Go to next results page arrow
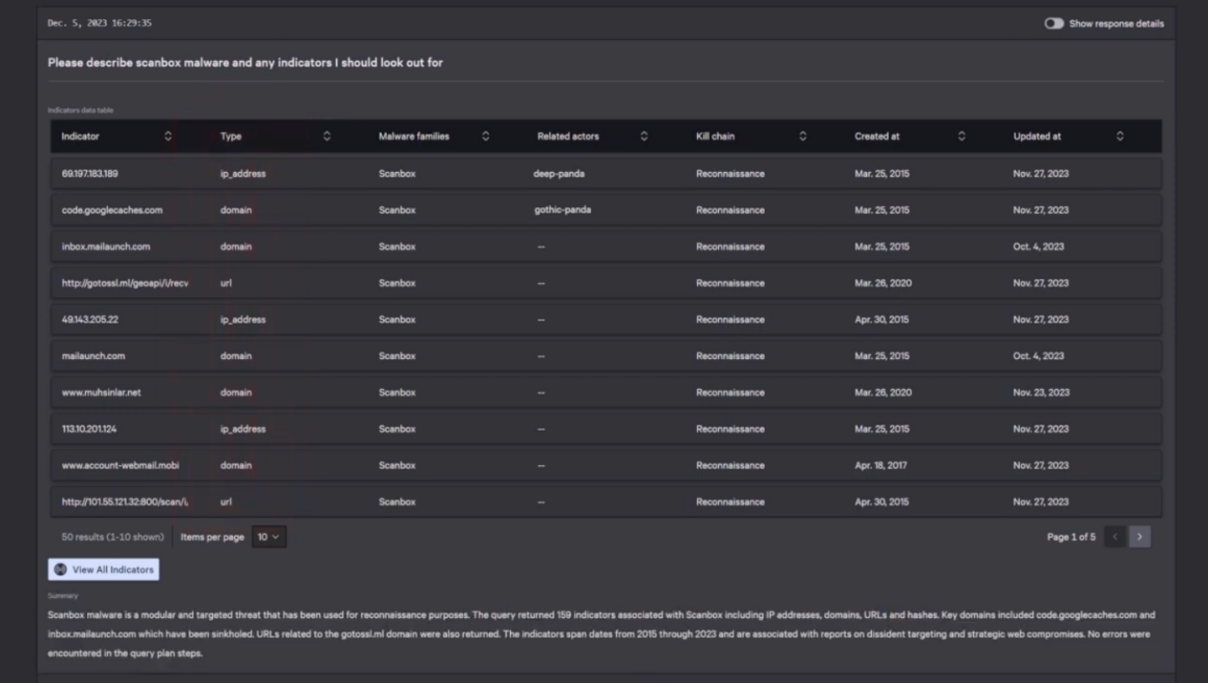The width and height of the screenshot is (1210, 687). coord(1139,537)
